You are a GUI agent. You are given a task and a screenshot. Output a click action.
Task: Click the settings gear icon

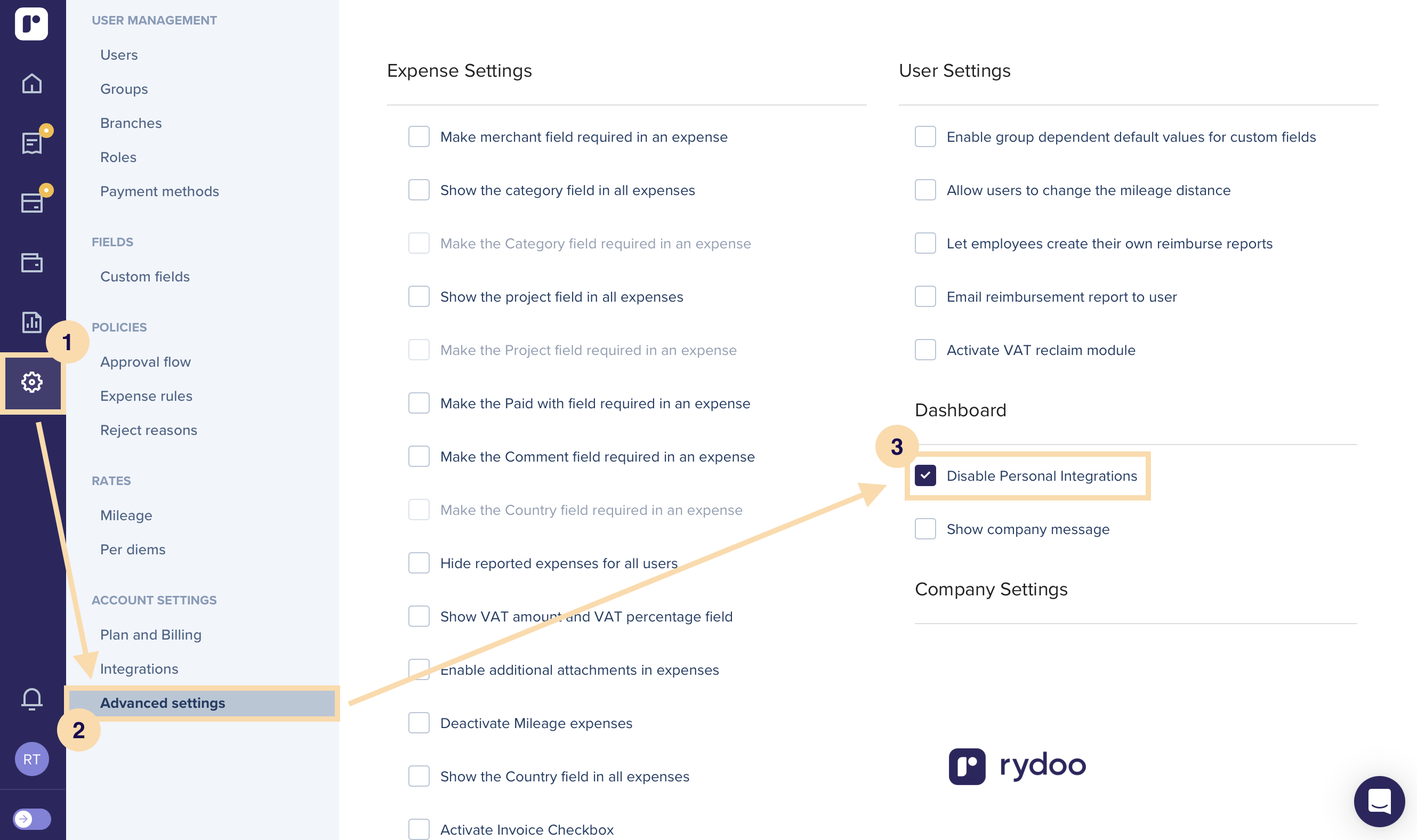(33, 382)
